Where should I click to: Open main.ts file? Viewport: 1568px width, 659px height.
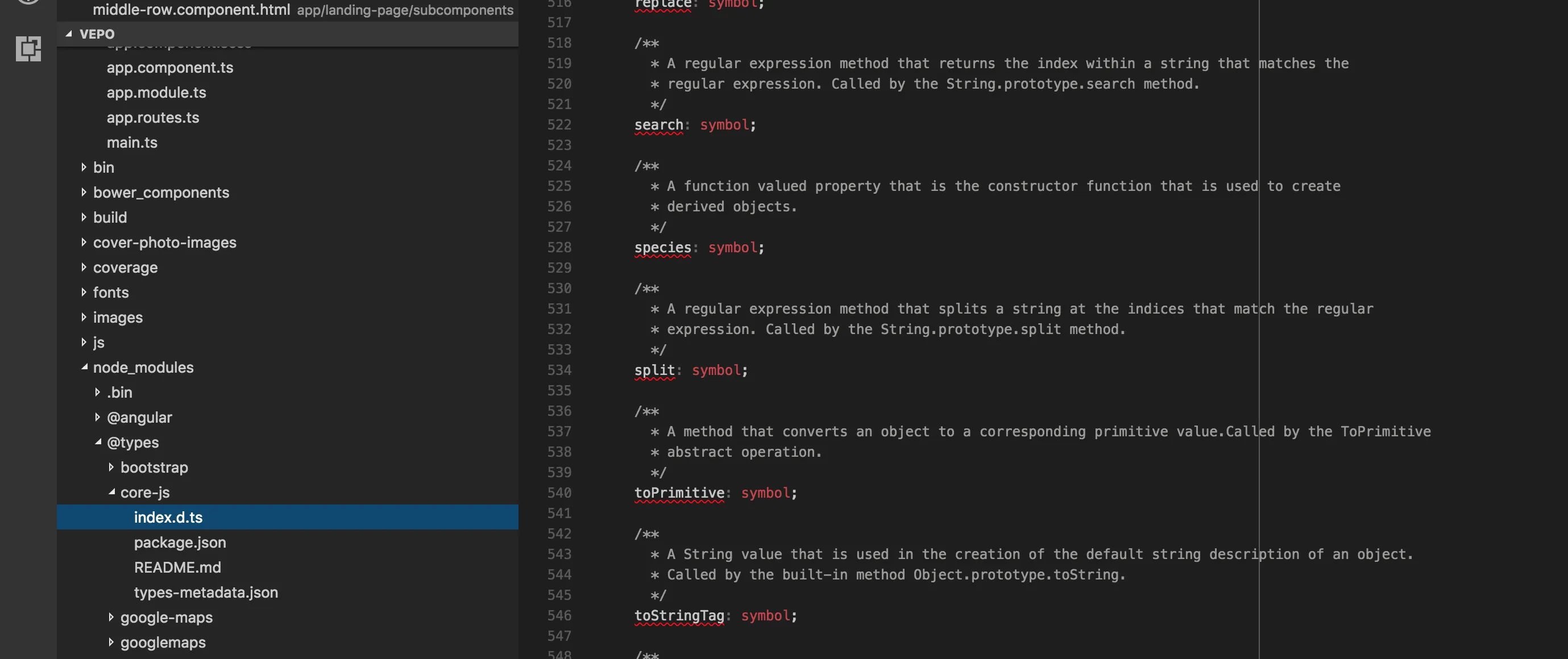(x=132, y=143)
